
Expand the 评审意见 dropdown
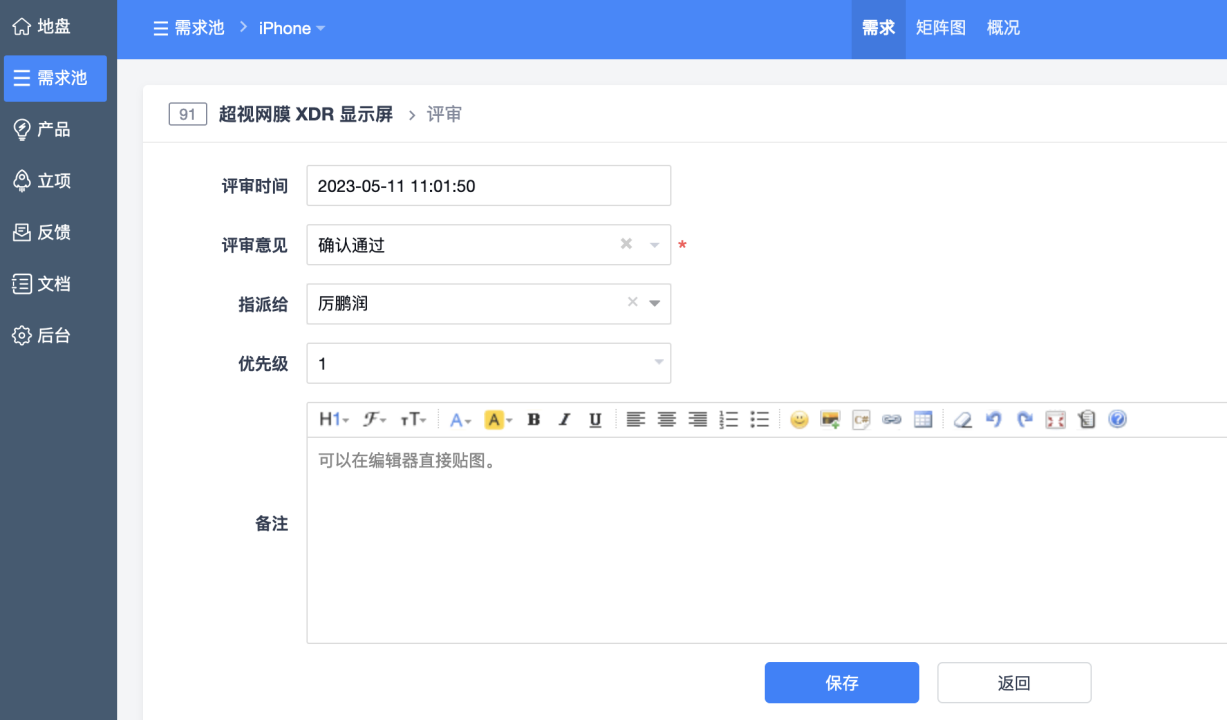[x=655, y=245]
